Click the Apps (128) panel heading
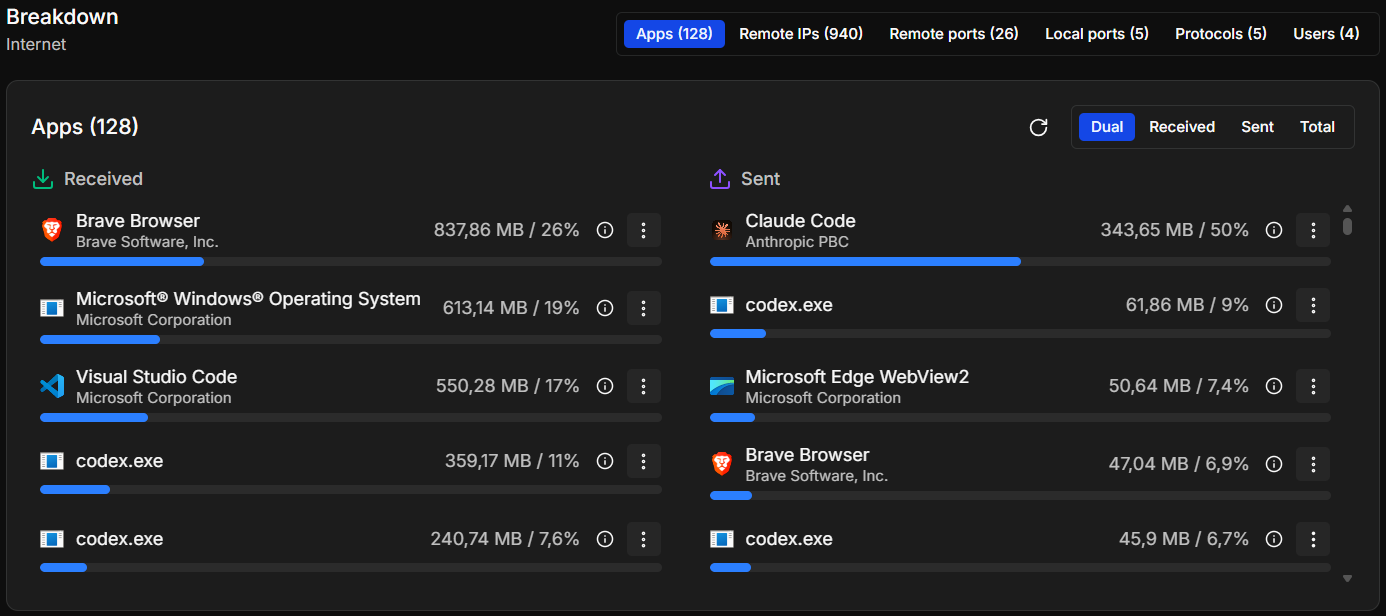This screenshot has height=616, width=1386. pyautogui.click(x=85, y=127)
